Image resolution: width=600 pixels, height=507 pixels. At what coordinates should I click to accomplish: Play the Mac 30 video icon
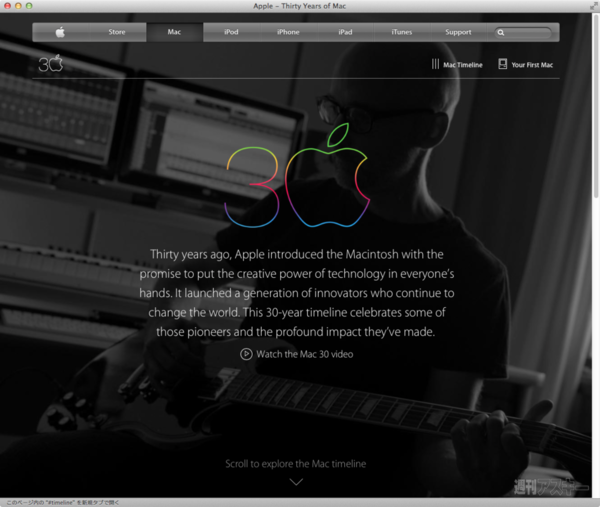[246, 354]
